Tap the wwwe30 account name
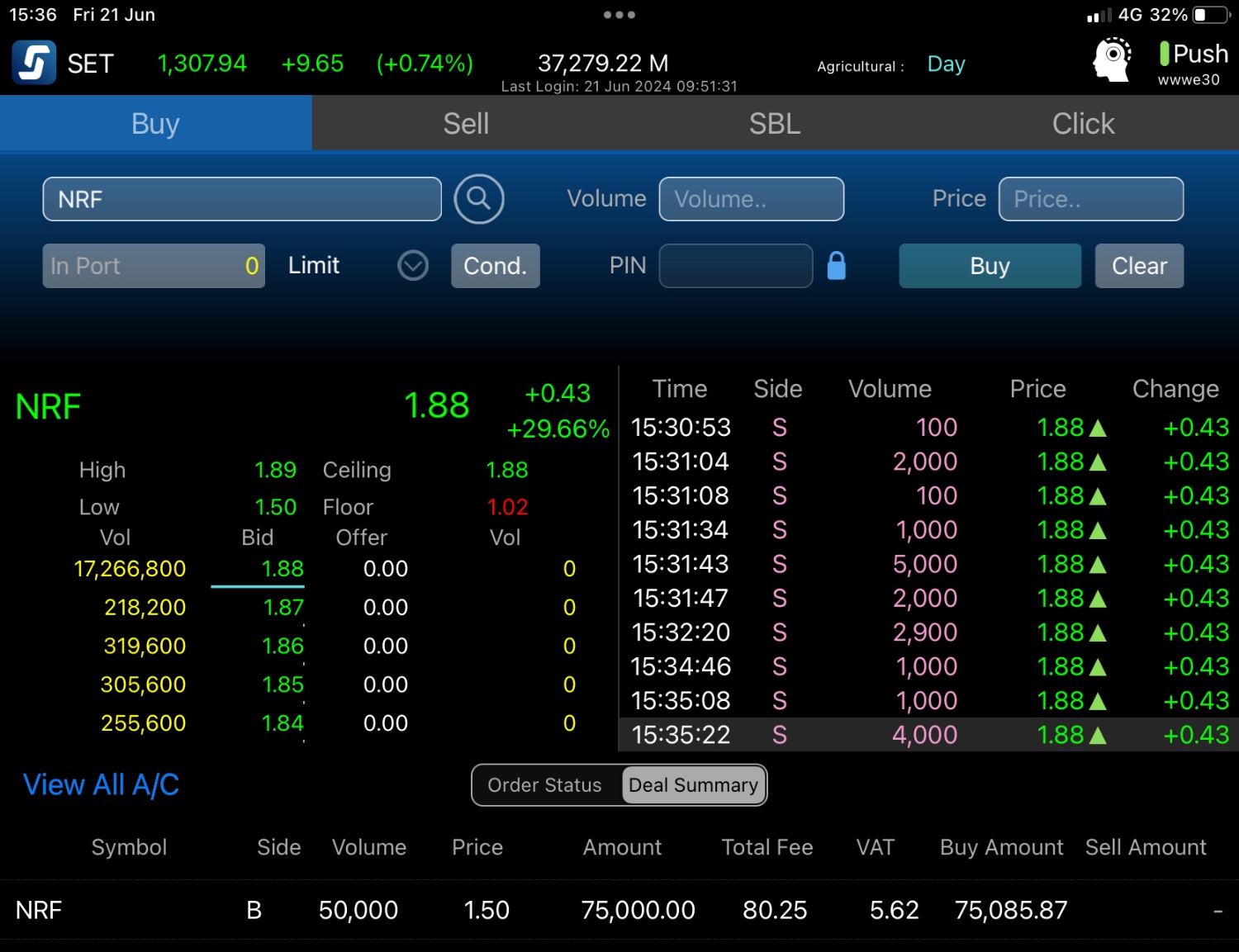This screenshot has height=952, width=1239. (x=1189, y=80)
